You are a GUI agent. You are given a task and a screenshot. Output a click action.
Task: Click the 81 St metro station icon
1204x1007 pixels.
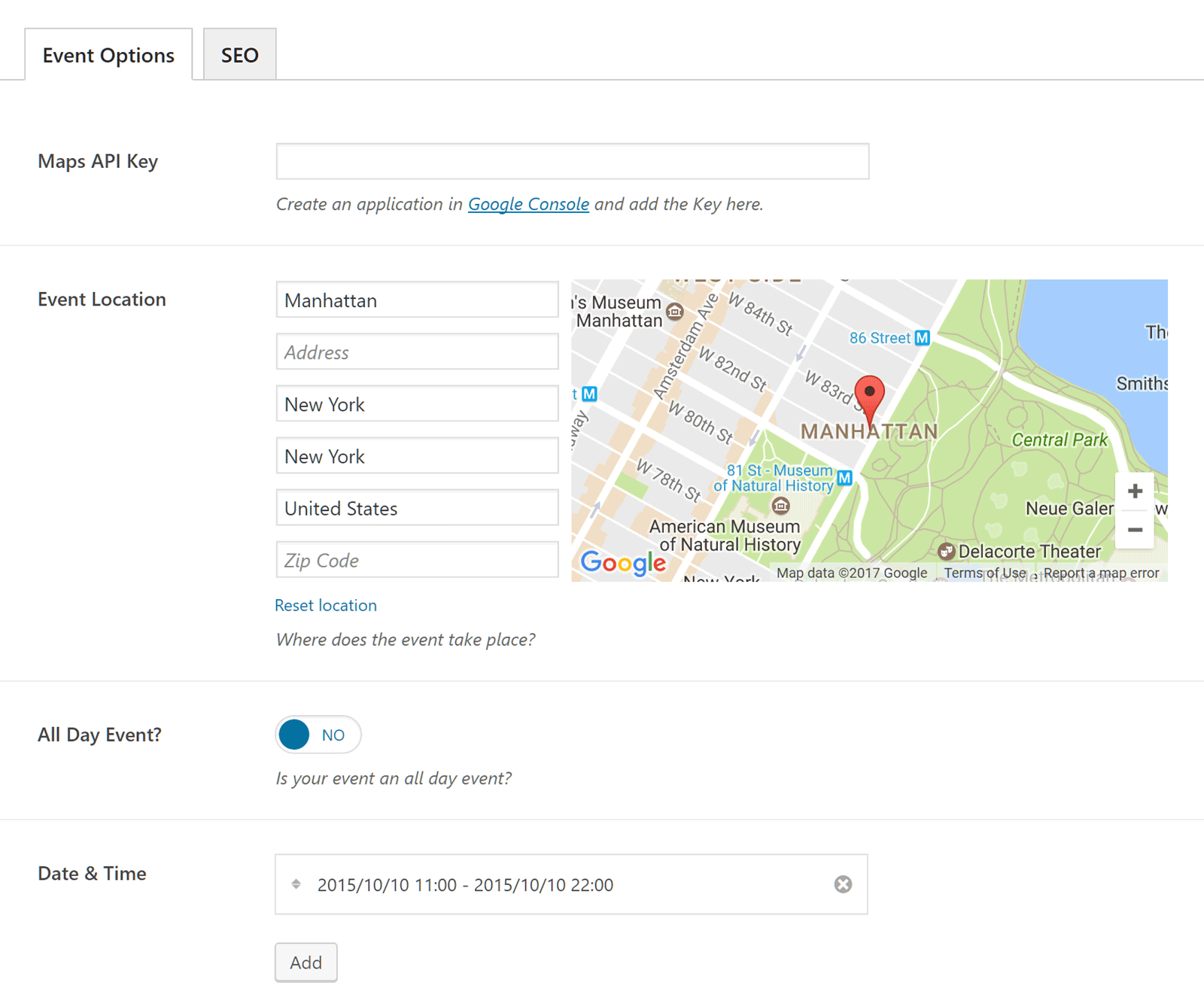point(844,478)
